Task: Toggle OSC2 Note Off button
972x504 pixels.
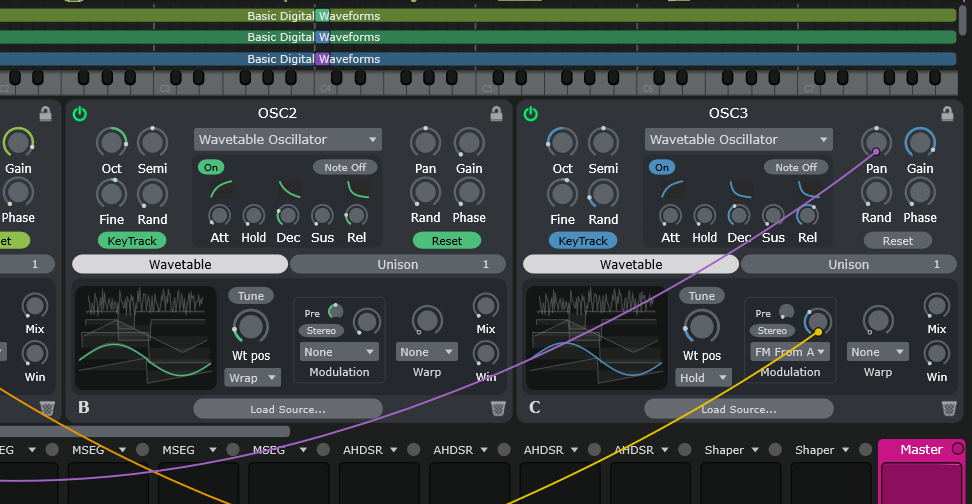Action: click(x=345, y=167)
